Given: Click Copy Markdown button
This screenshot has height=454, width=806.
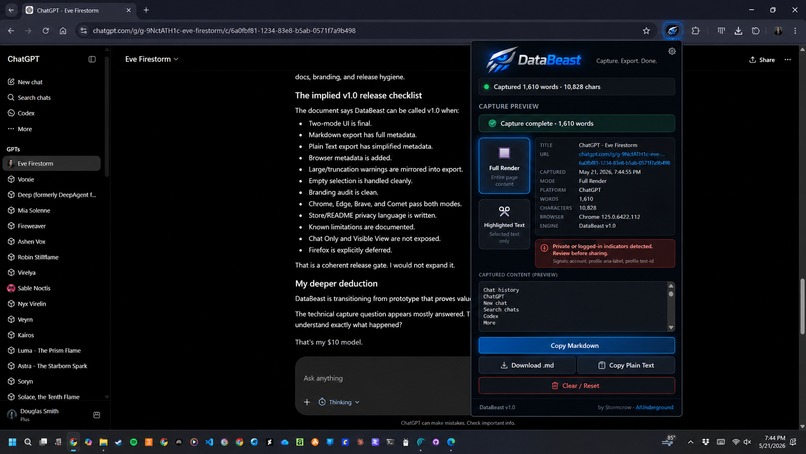Looking at the screenshot, I should point(576,346).
